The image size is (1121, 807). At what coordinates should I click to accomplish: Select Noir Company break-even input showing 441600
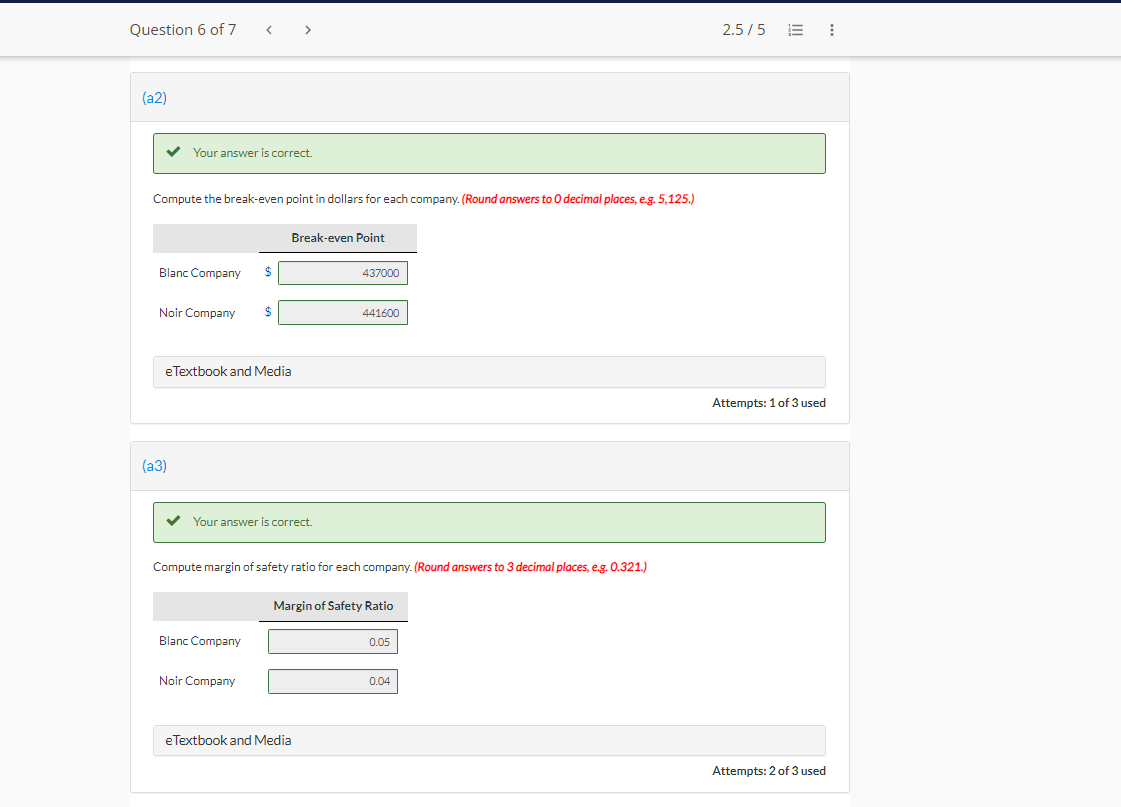point(342,312)
